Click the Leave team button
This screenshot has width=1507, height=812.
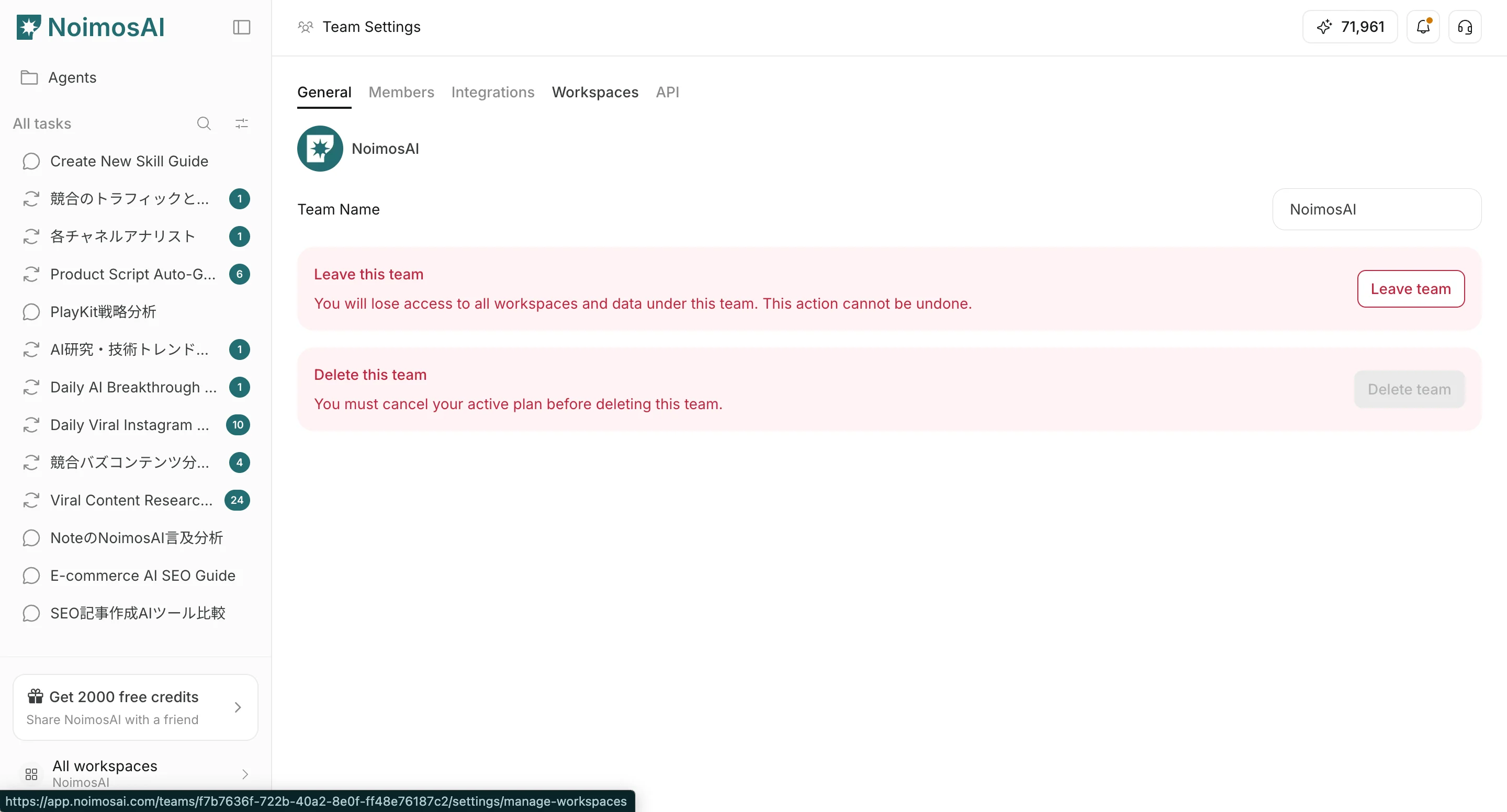point(1411,289)
